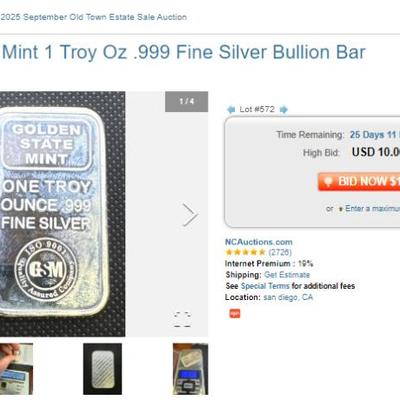Click the Bid Now lightbulb icon

pos(328,182)
